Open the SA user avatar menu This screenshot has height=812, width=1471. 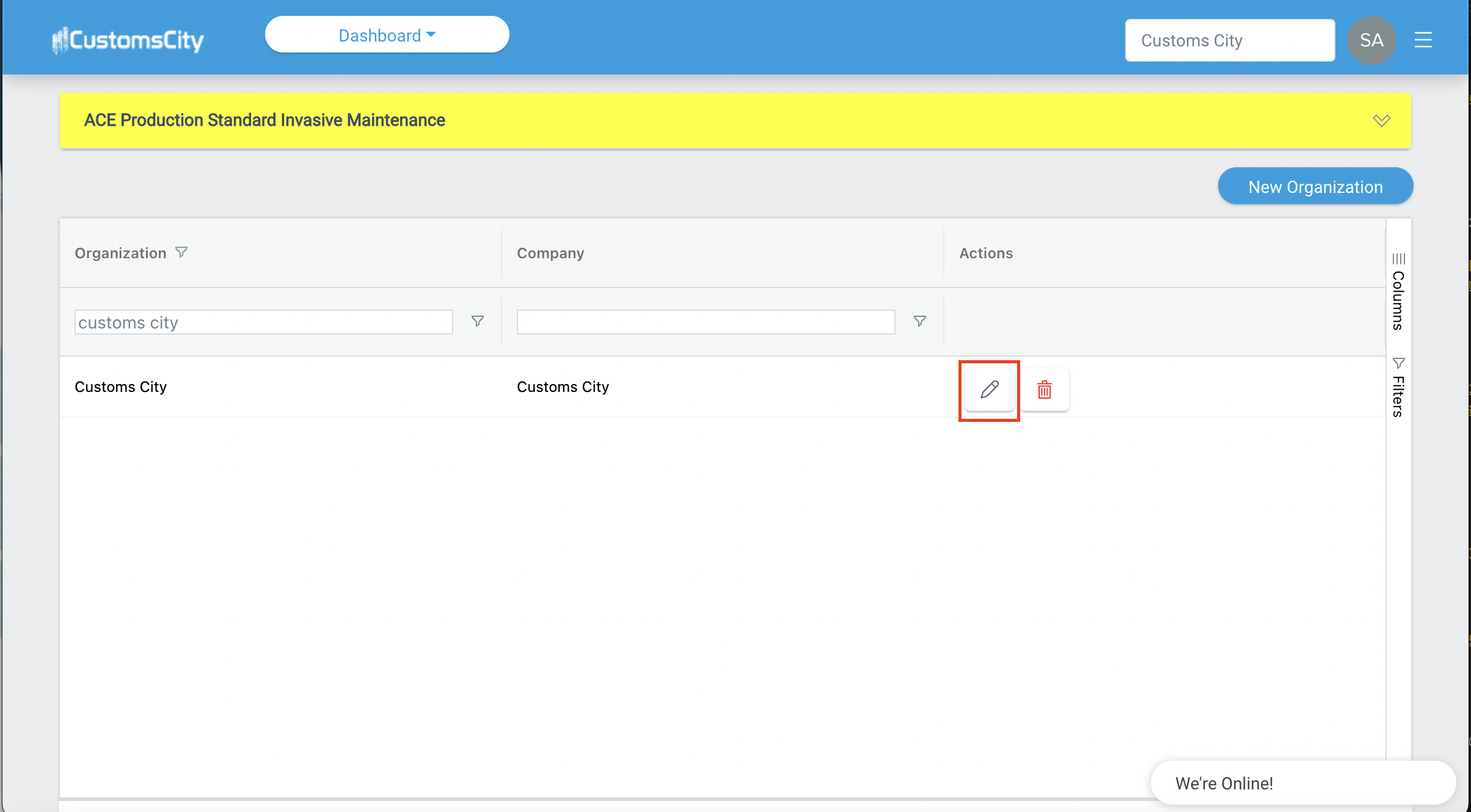click(1371, 40)
